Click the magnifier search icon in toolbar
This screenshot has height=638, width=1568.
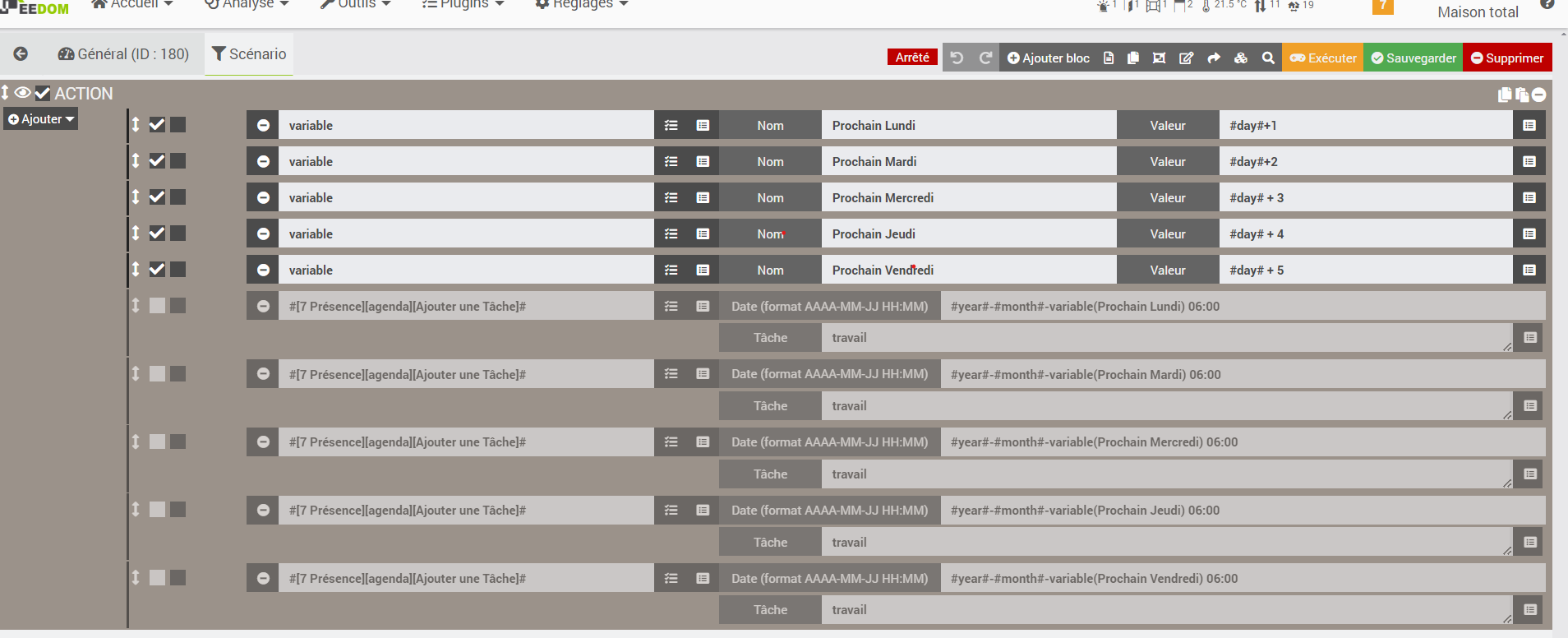1268,58
